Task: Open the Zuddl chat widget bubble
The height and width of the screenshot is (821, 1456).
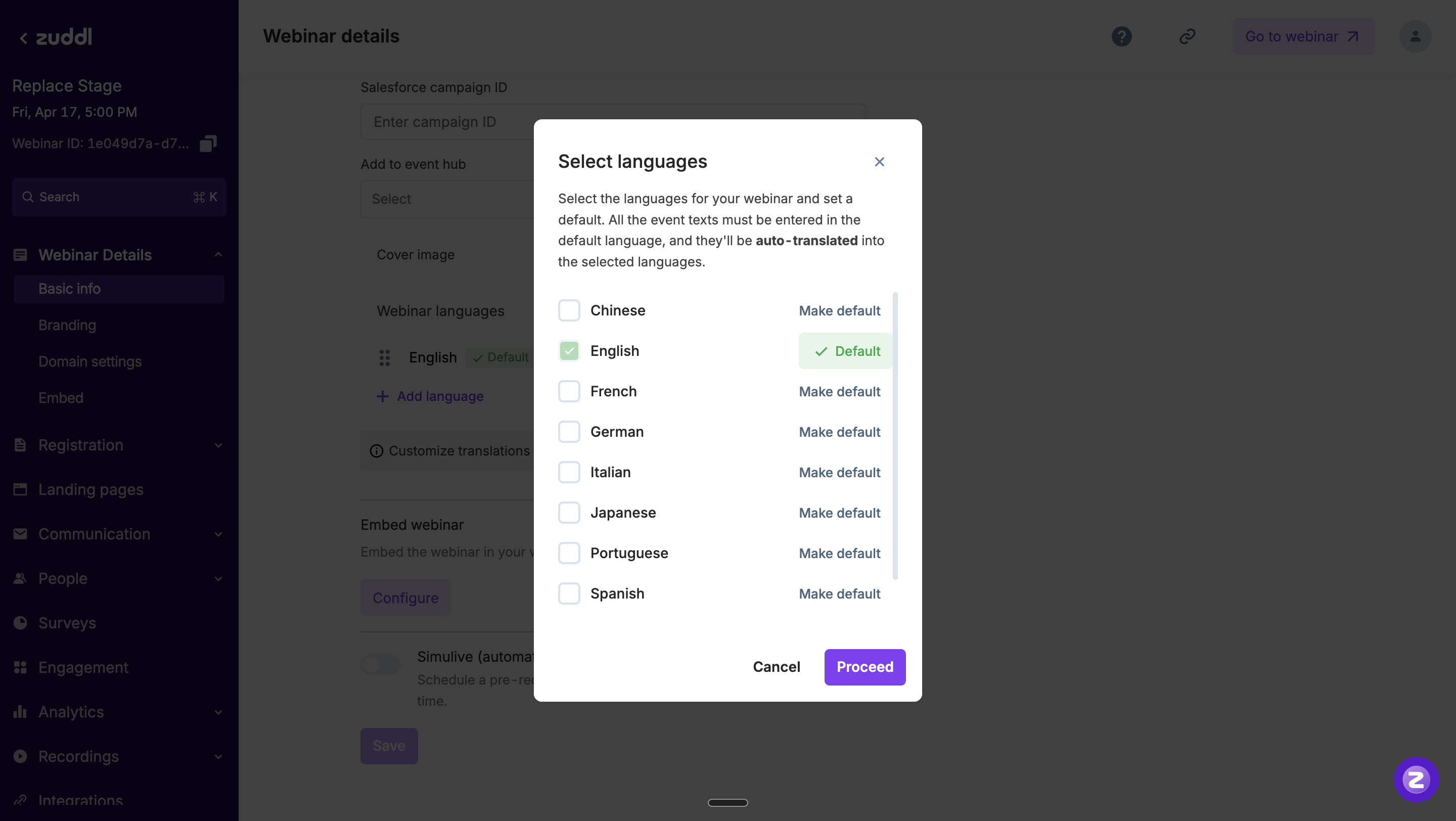Action: coord(1416,780)
